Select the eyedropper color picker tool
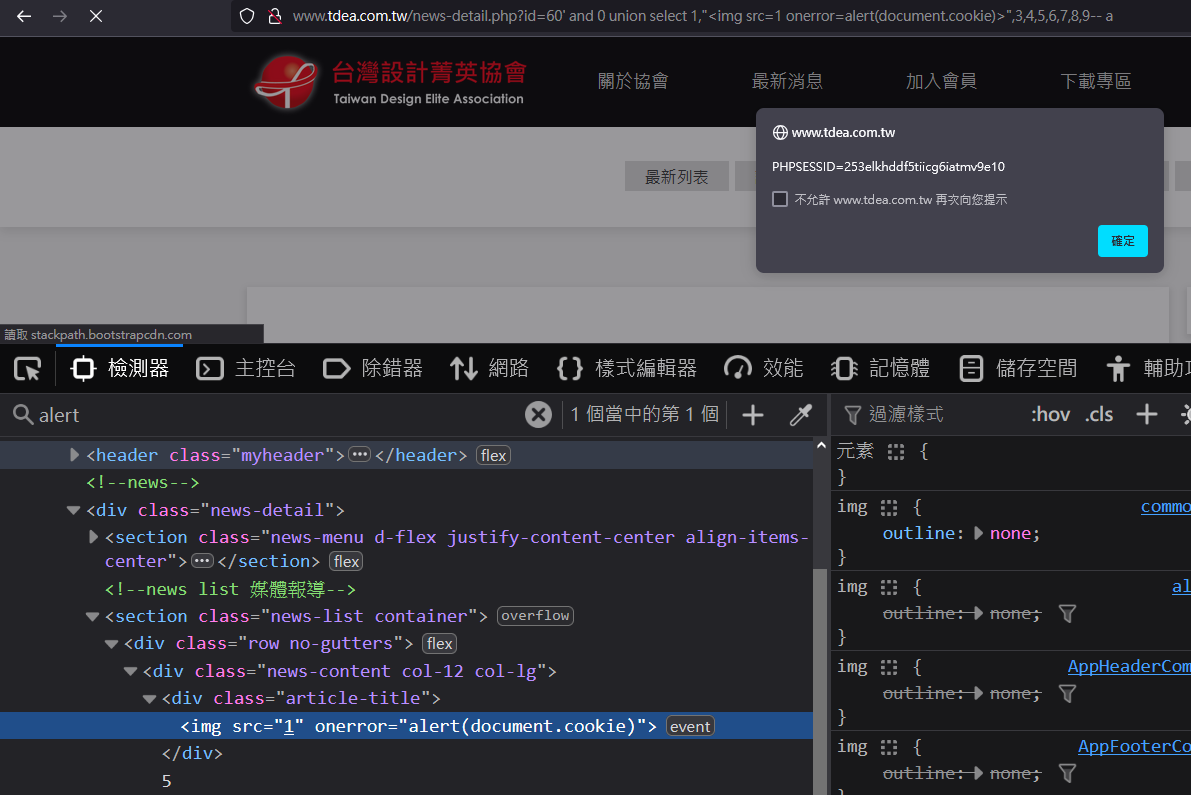Image resolution: width=1191 pixels, height=795 pixels. click(801, 415)
